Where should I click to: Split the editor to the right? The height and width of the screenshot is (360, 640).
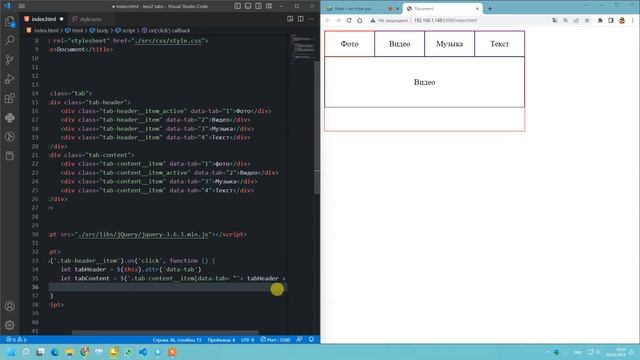(300, 19)
